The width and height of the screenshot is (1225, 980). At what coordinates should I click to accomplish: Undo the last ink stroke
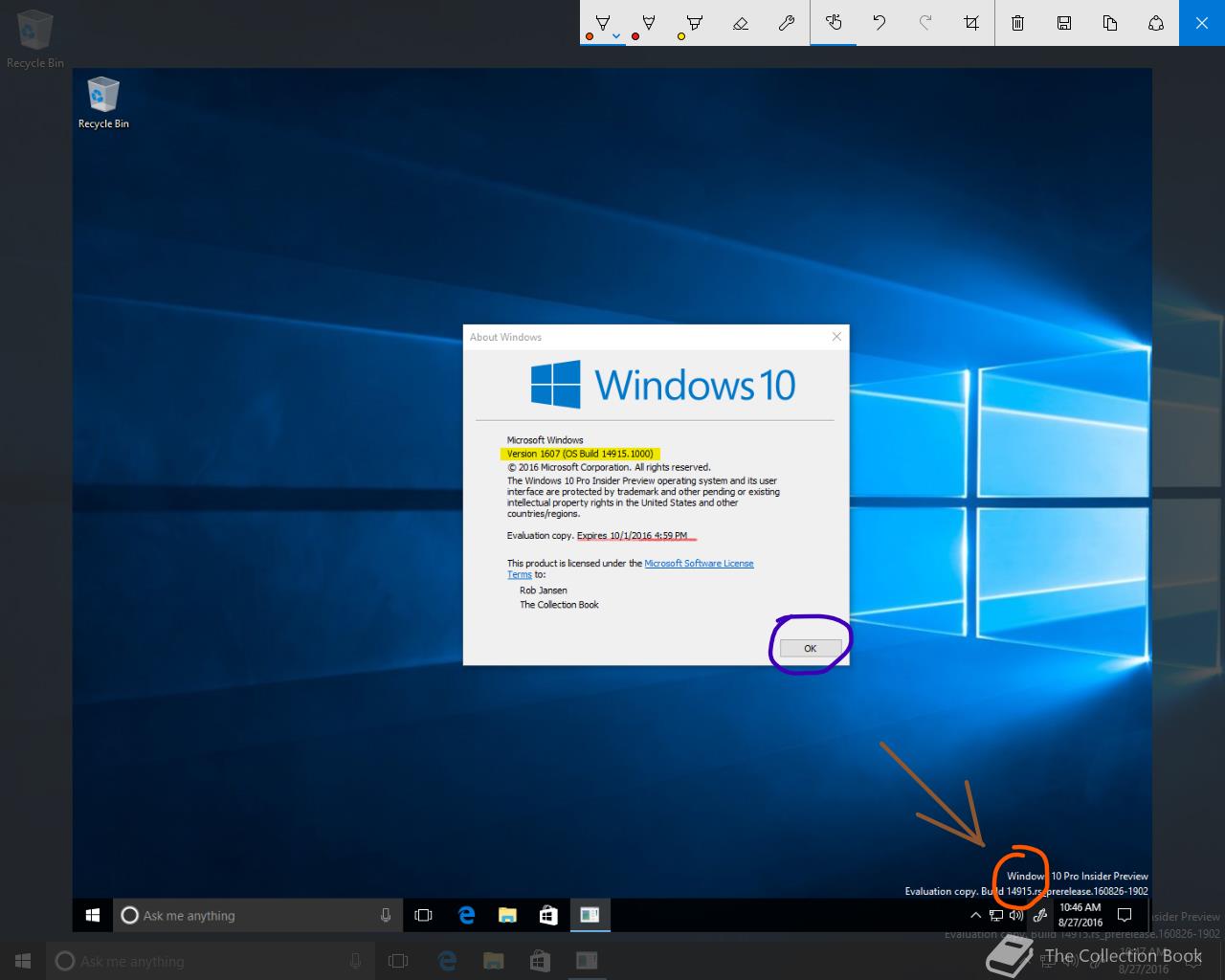[x=880, y=23]
